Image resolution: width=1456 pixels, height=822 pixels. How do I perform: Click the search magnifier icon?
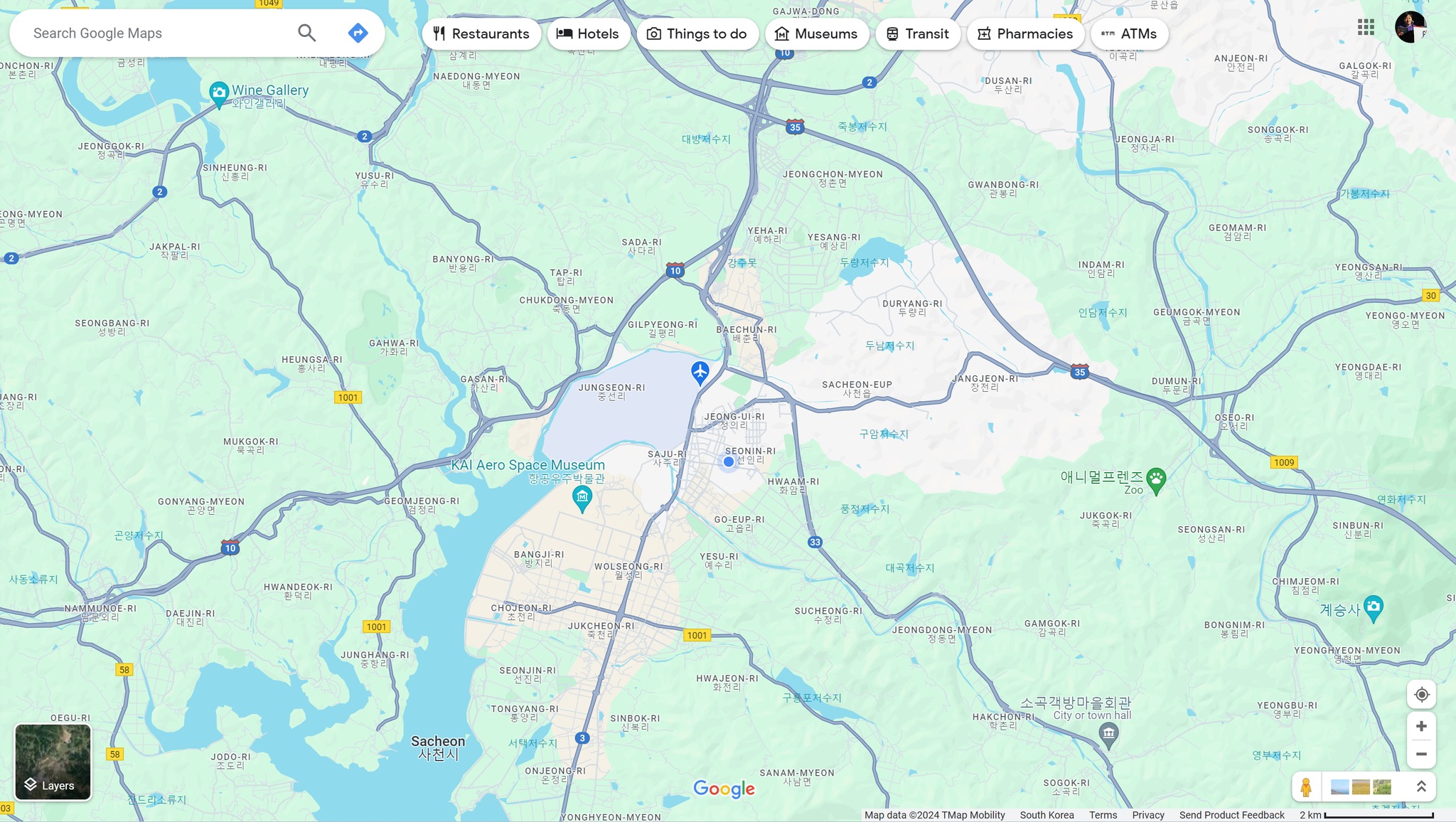click(x=306, y=33)
